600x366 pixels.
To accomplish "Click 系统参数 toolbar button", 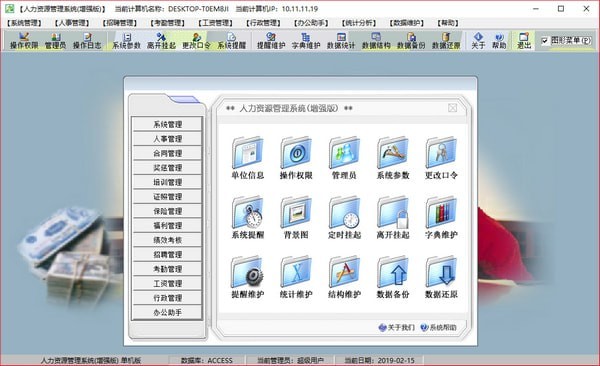I will pos(126,41).
